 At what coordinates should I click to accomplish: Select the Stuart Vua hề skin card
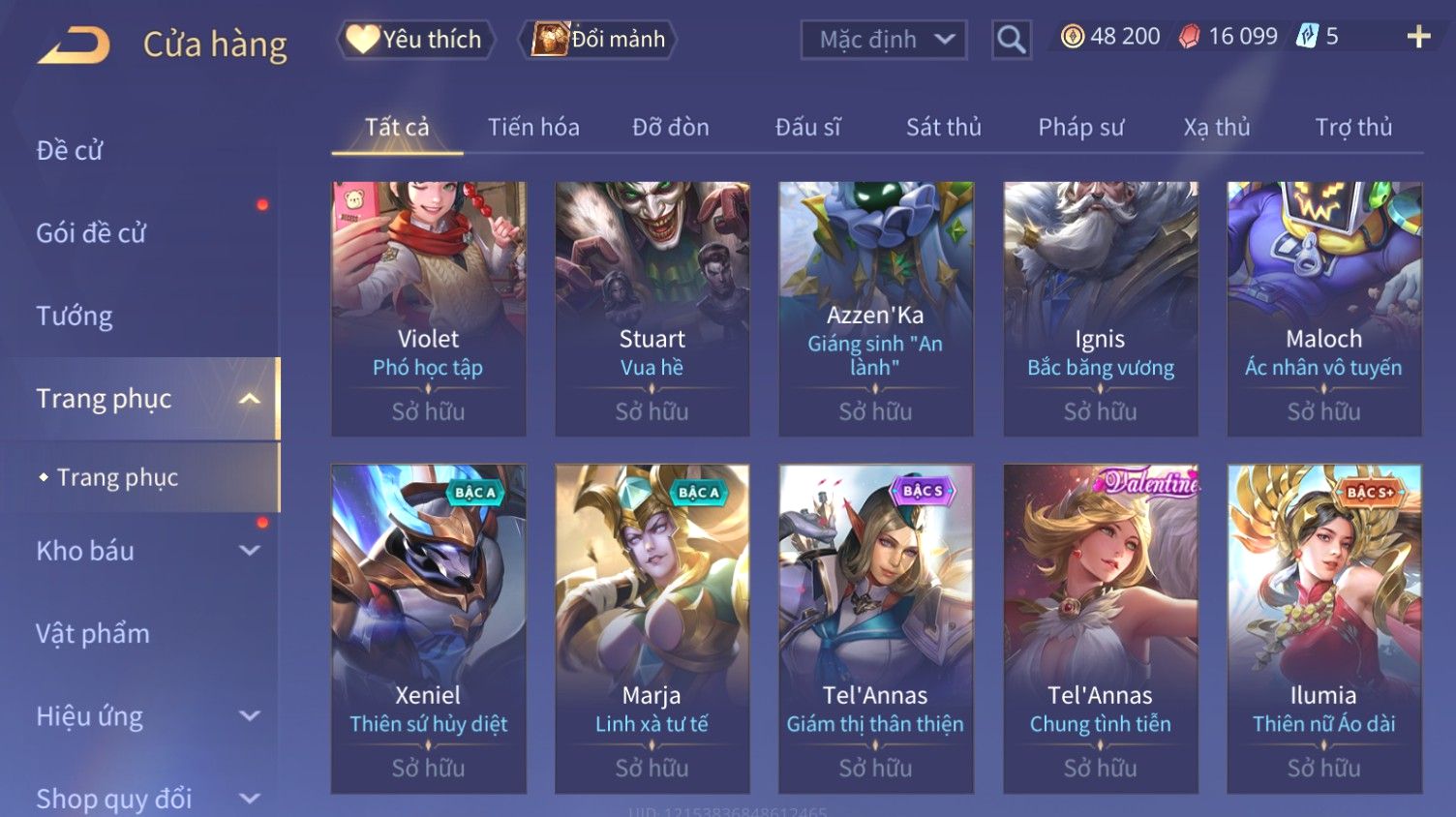pos(652,309)
